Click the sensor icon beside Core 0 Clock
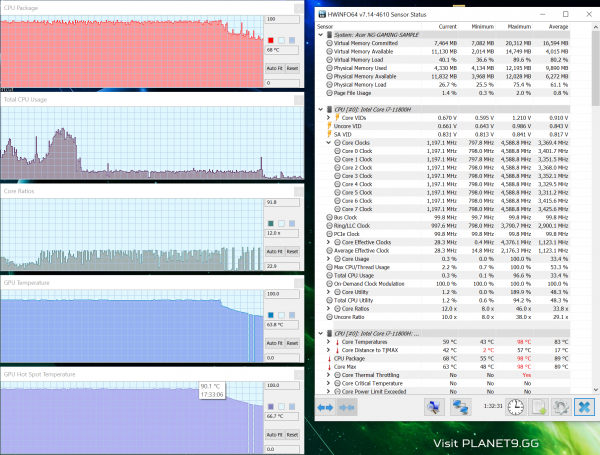This screenshot has width=600, height=455. (337, 151)
